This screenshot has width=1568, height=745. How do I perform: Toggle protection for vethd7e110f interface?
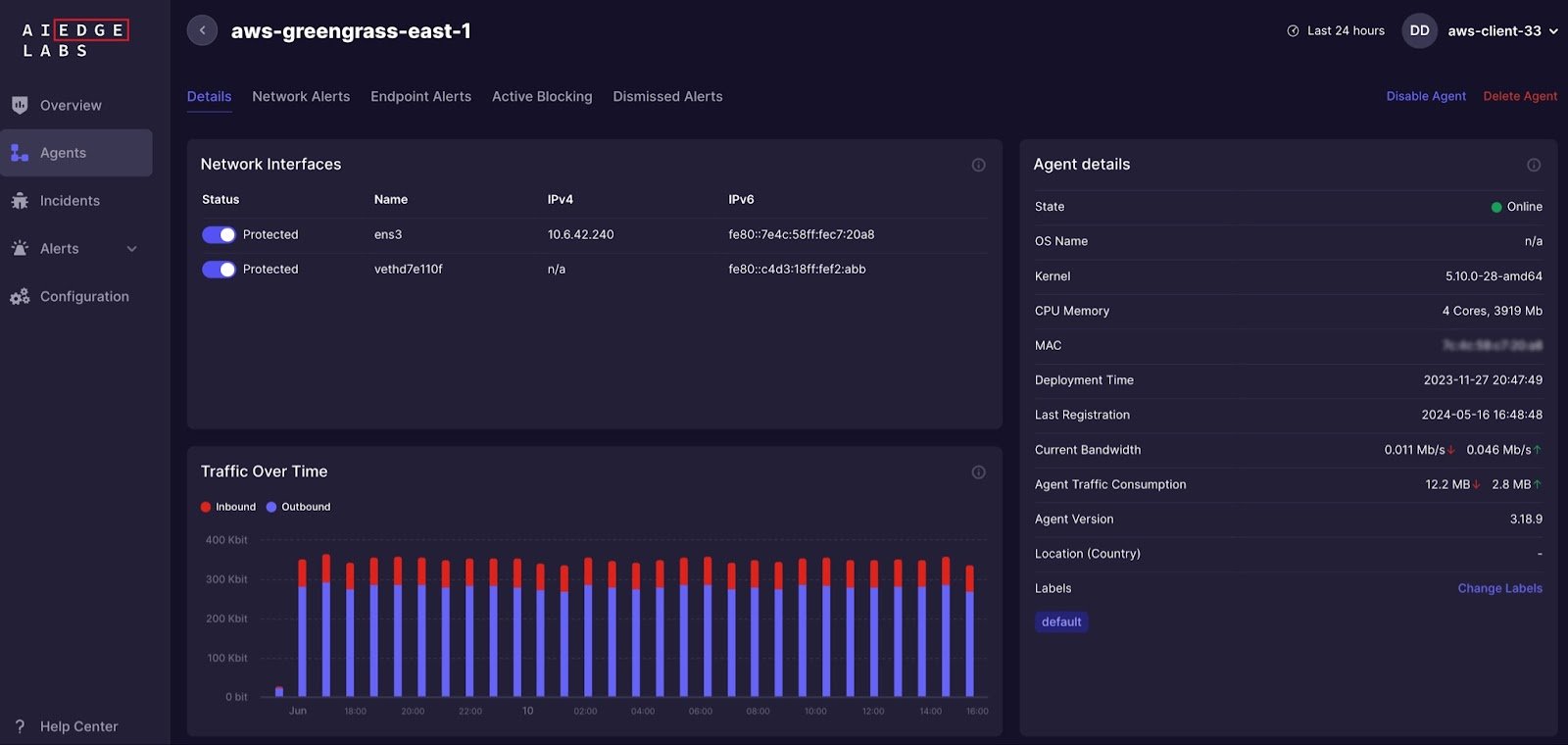click(219, 270)
